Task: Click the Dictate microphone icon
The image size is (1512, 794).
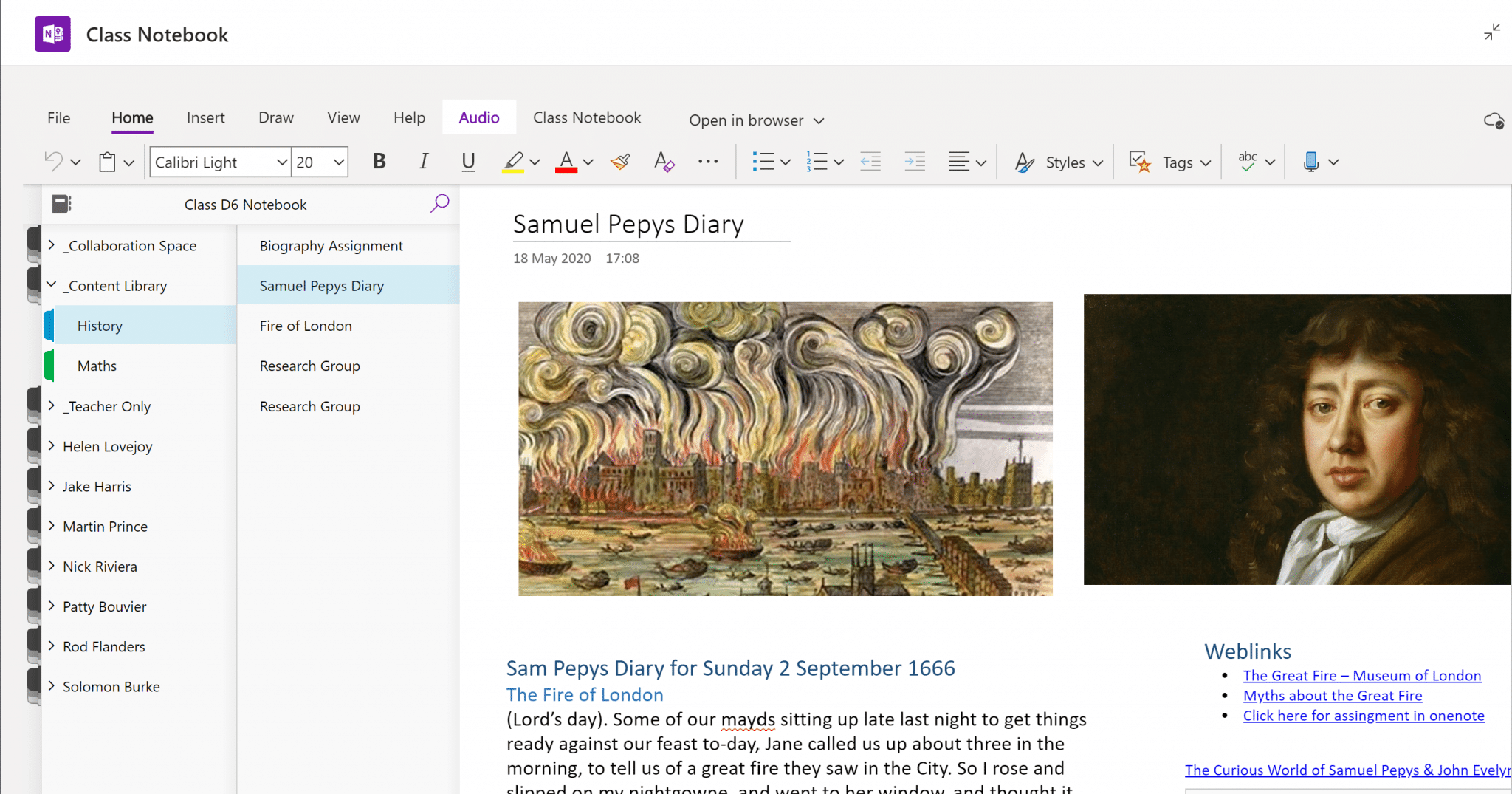Action: click(x=1310, y=161)
